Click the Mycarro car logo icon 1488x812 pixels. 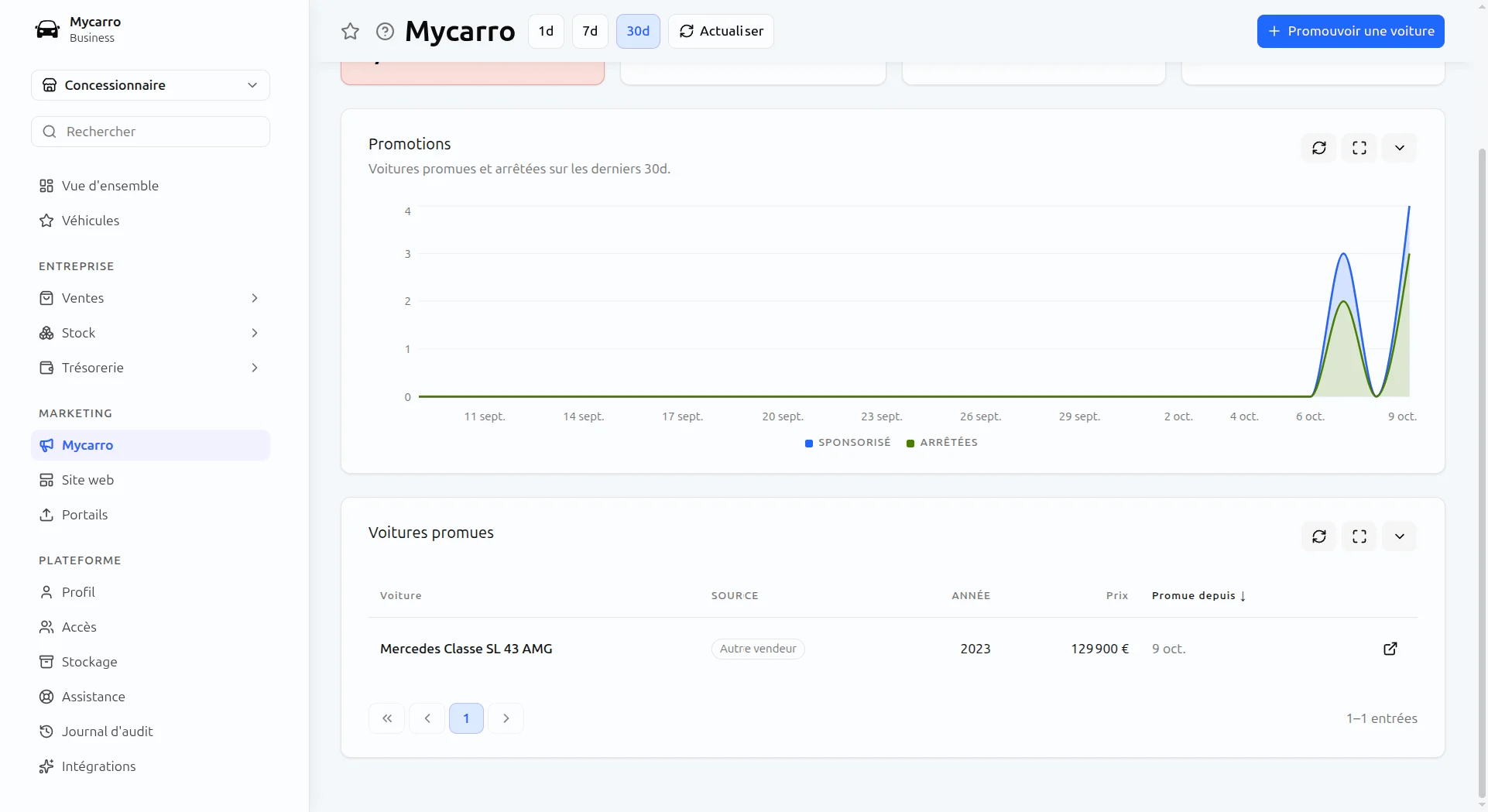pyautogui.click(x=47, y=29)
